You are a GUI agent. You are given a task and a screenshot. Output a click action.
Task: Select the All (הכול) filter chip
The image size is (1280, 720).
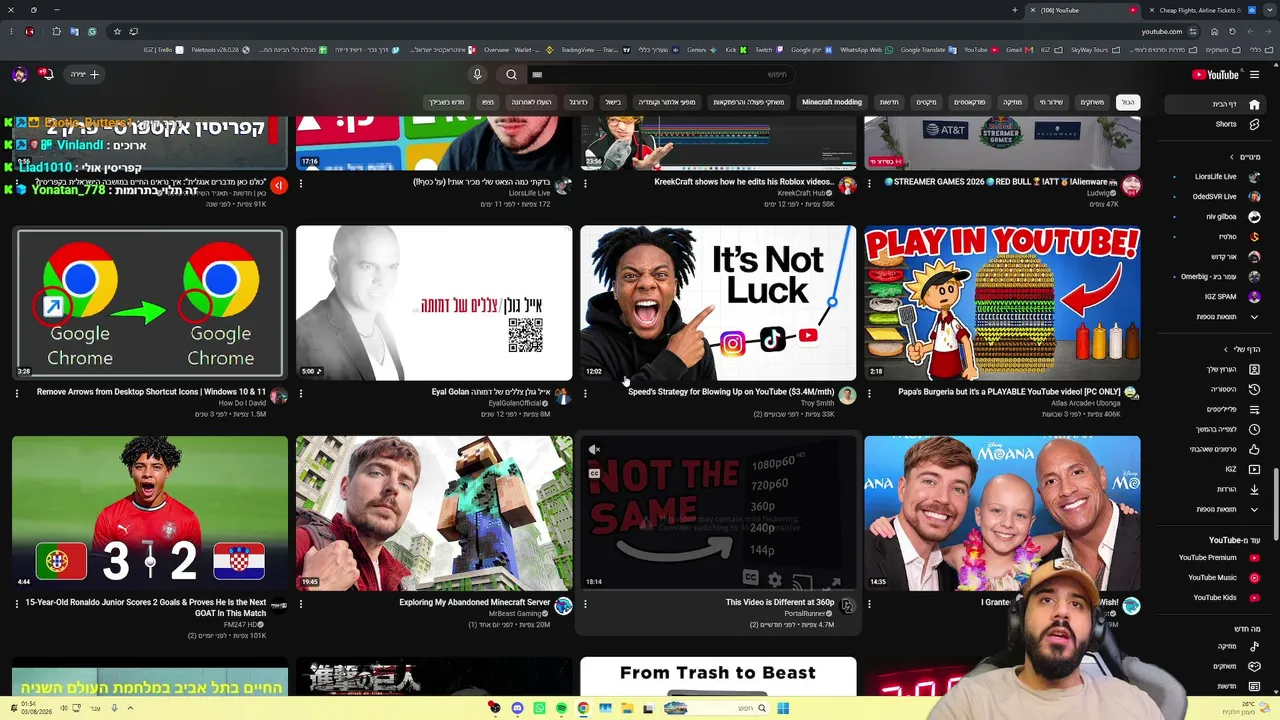pyautogui.click(x=1127, y=102)
